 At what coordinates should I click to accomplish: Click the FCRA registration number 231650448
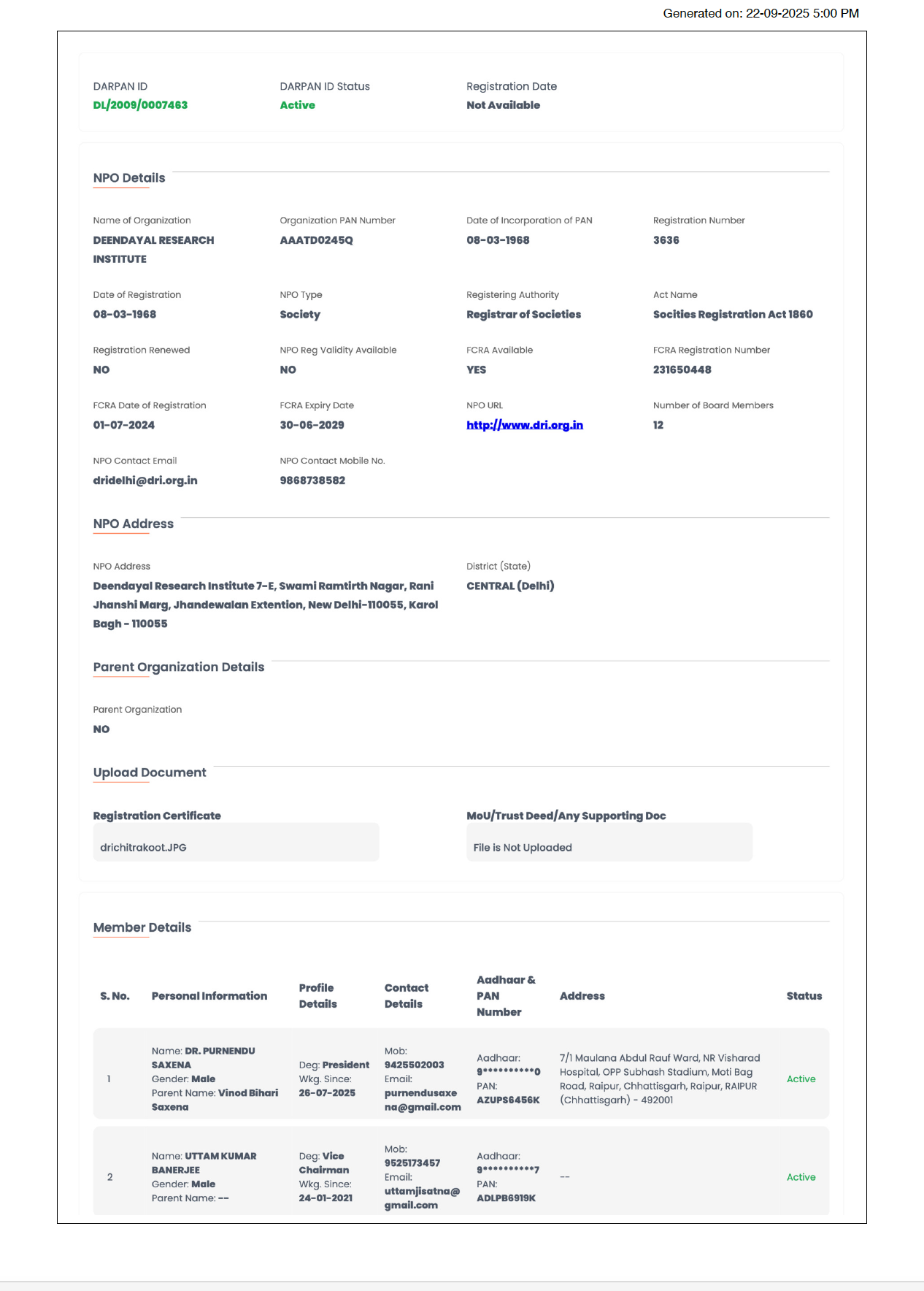coord(682,369)
